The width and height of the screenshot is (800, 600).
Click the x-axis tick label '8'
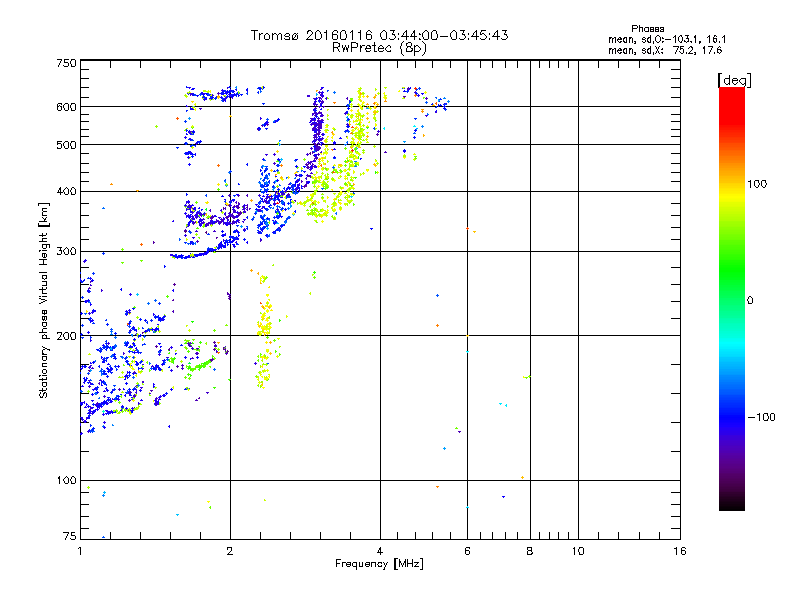[530, 551]
